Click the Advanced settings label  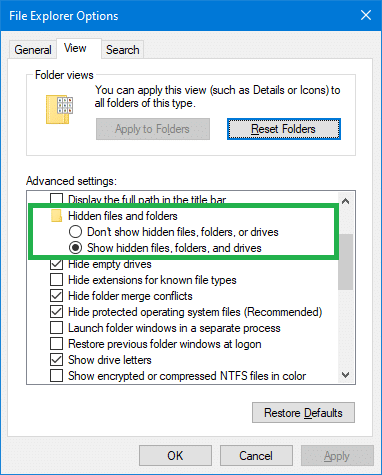(x=71, y=181)
